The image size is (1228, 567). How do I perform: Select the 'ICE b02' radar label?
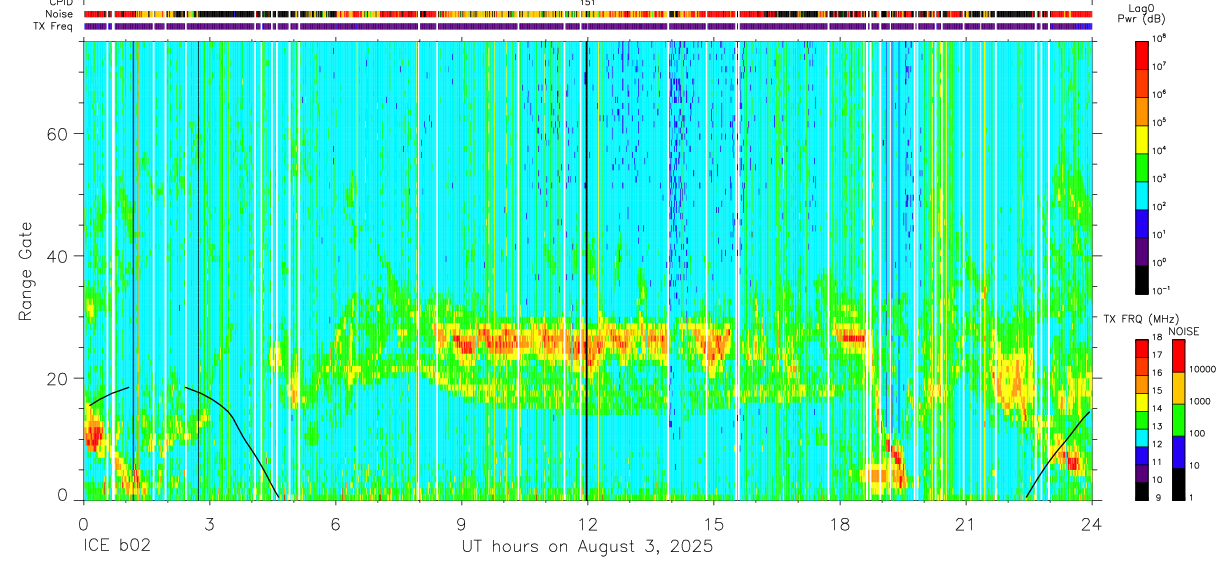point(118,548)
